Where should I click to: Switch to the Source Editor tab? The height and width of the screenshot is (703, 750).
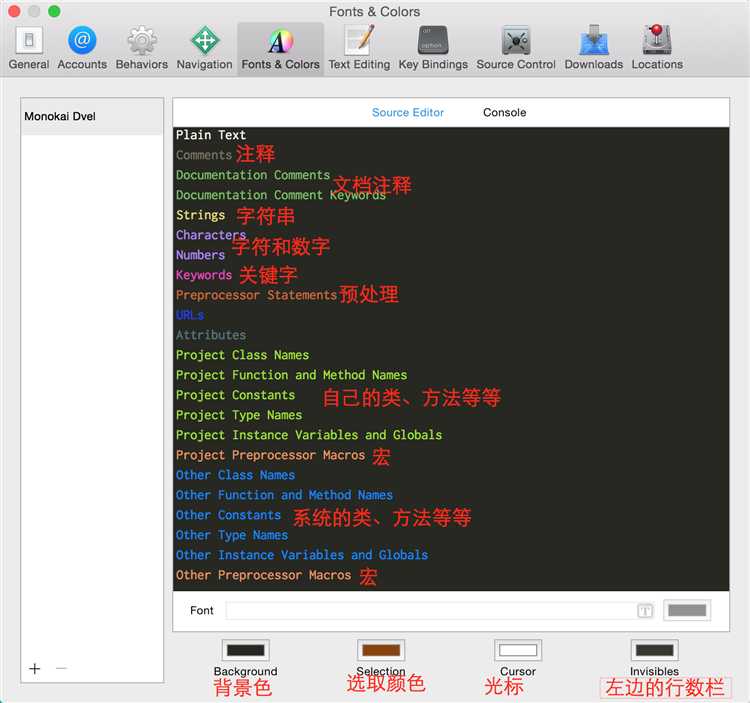[408, 112]
